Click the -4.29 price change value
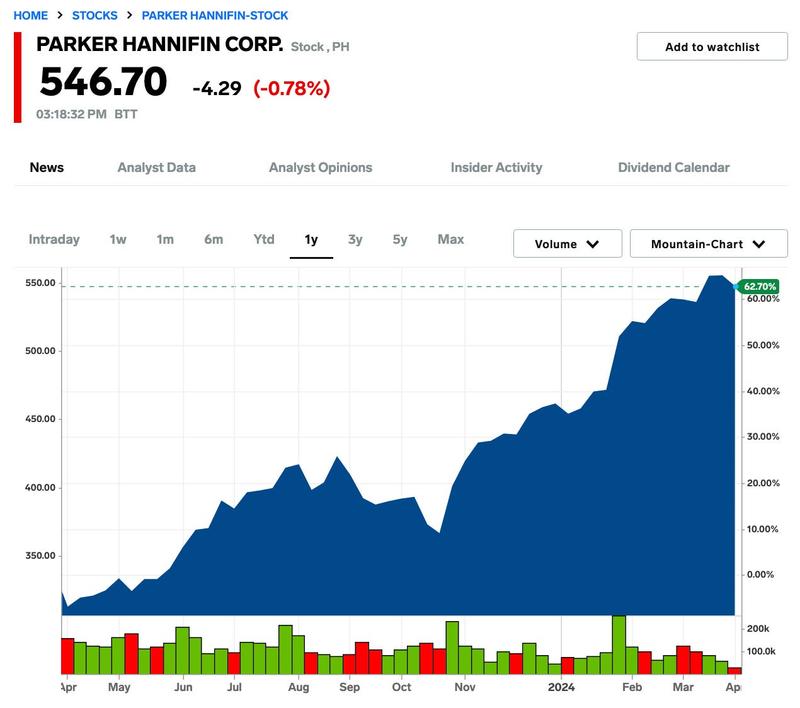The width and height of the screenshot is (800, 708). pyautogui.click(x=217, y=88)
